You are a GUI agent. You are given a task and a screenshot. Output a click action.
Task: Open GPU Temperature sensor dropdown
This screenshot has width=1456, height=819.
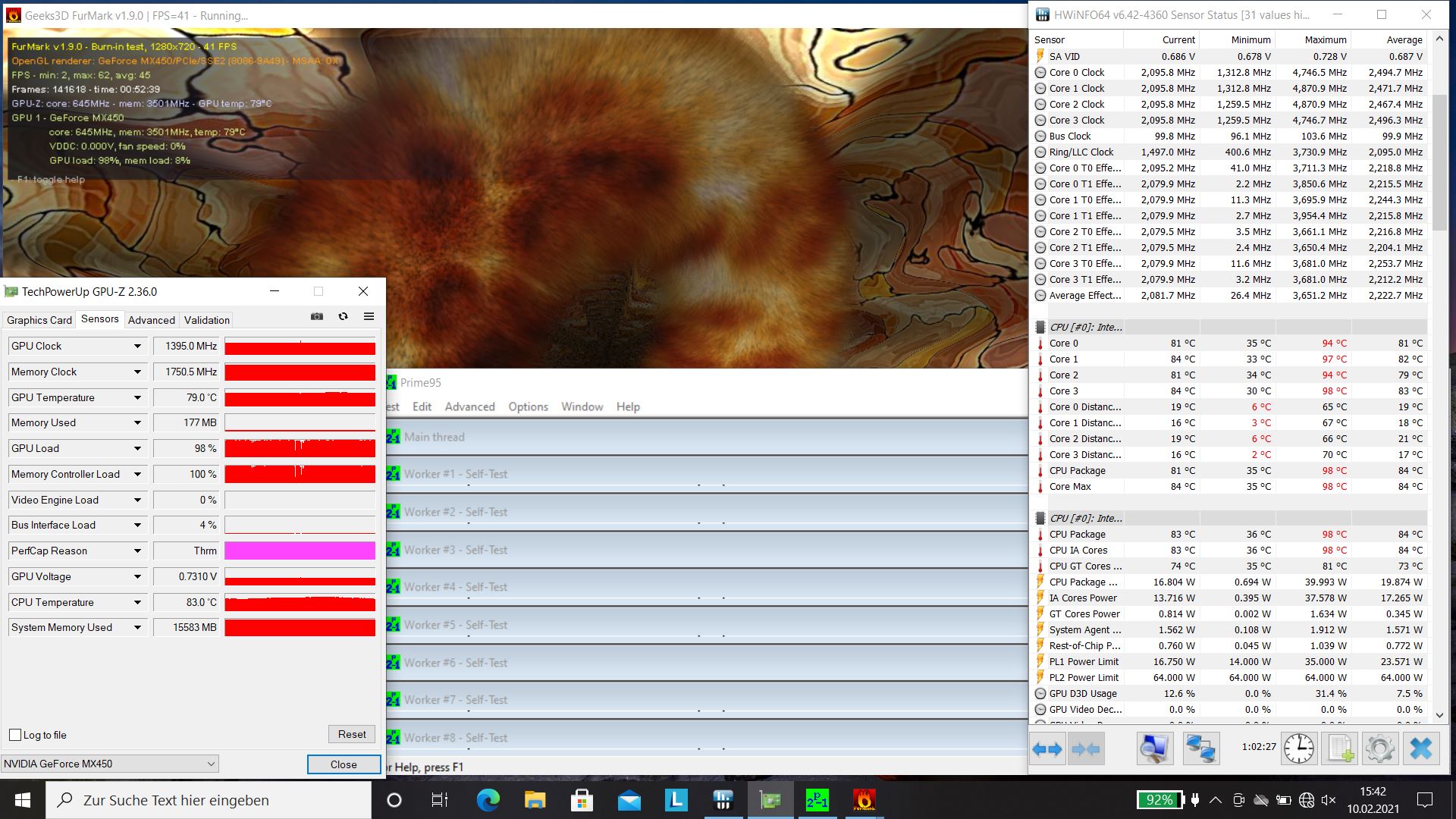click(137, 398)
